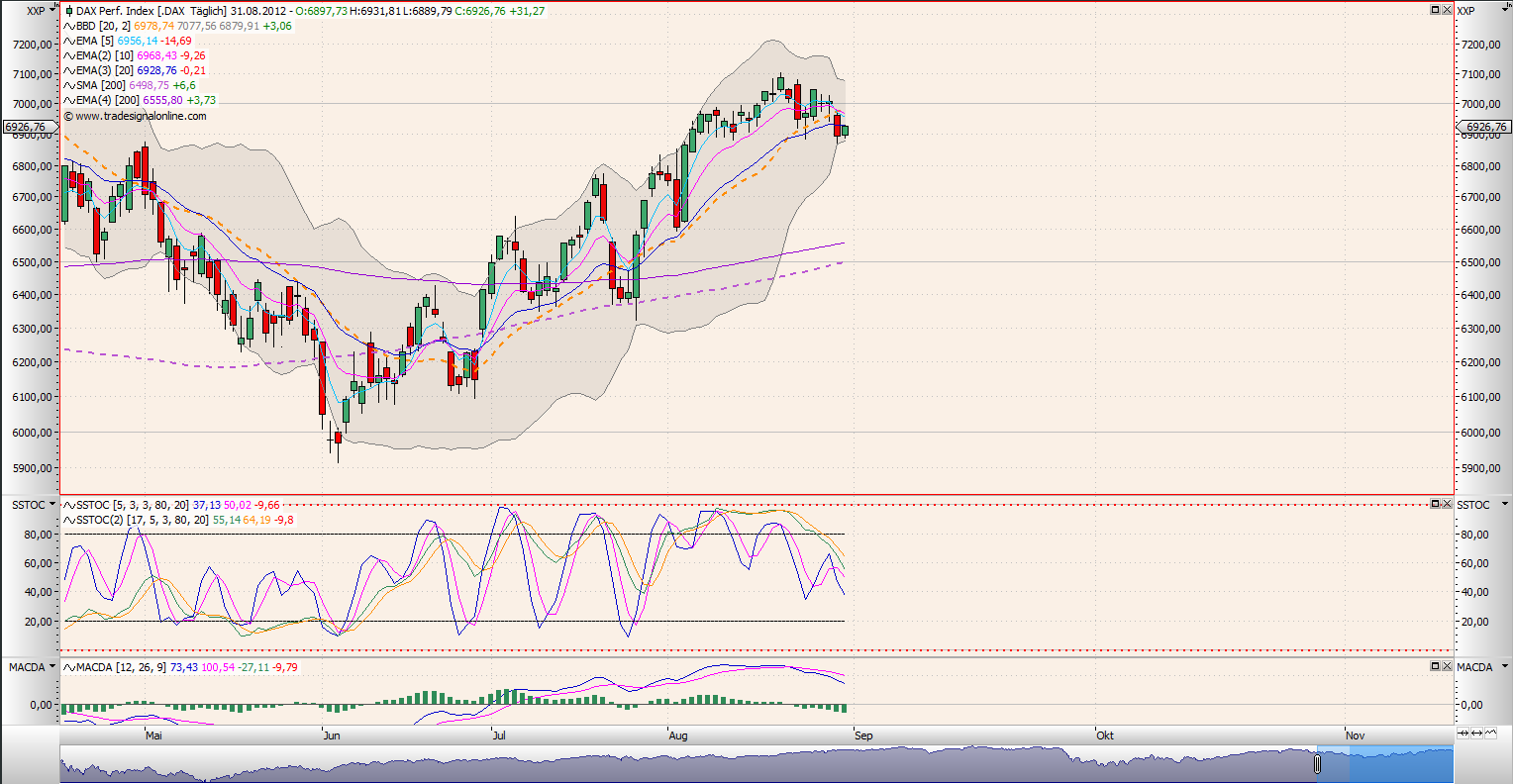Click the line icon beside SMA [200]
The width and height of the screenshot is (1513, 784).
pos(68,86)
